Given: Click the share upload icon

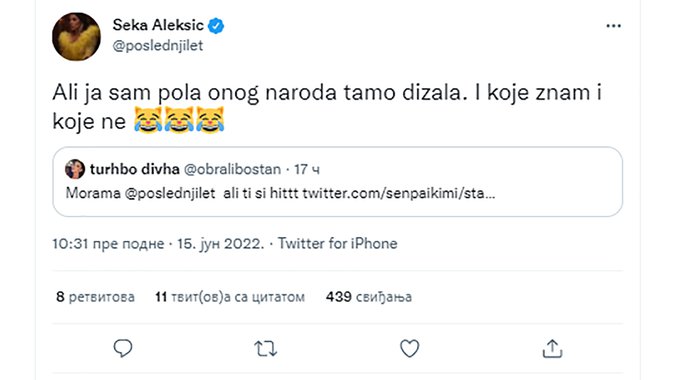Looking at the screenshot, I should click(552, 349).
